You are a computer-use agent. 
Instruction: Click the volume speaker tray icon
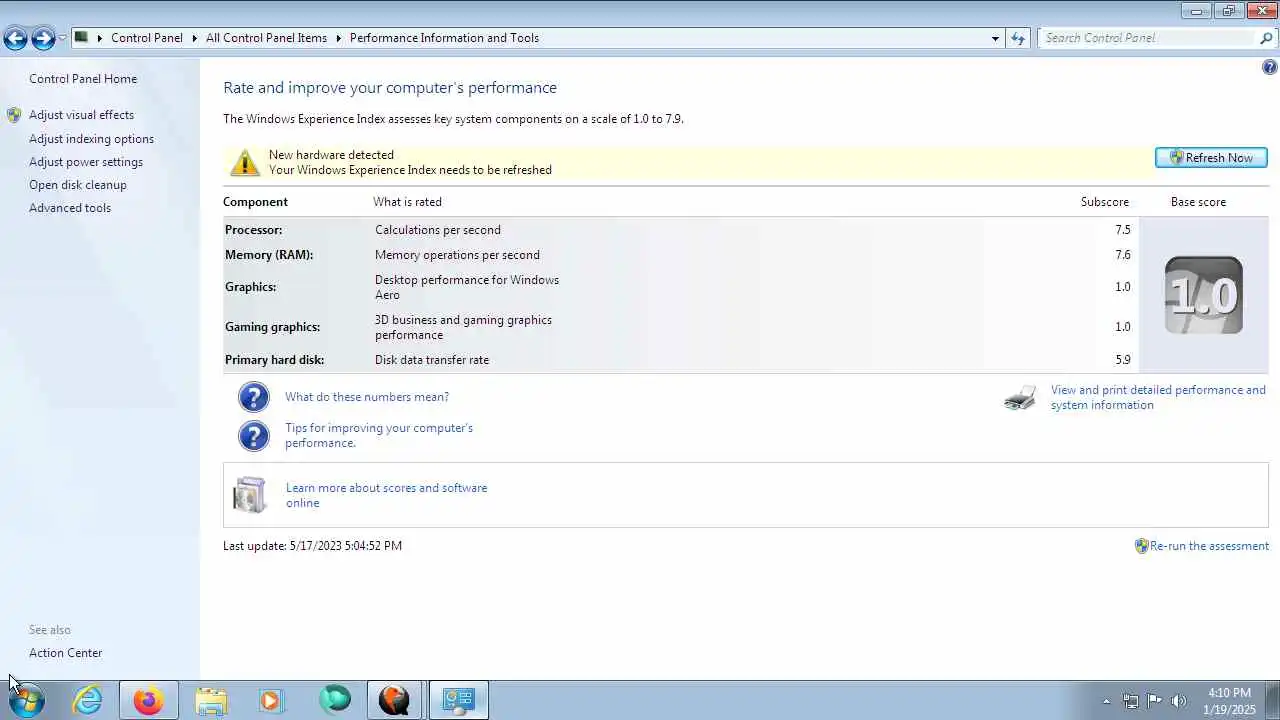pyautogui.click(x=1179, y=701)
